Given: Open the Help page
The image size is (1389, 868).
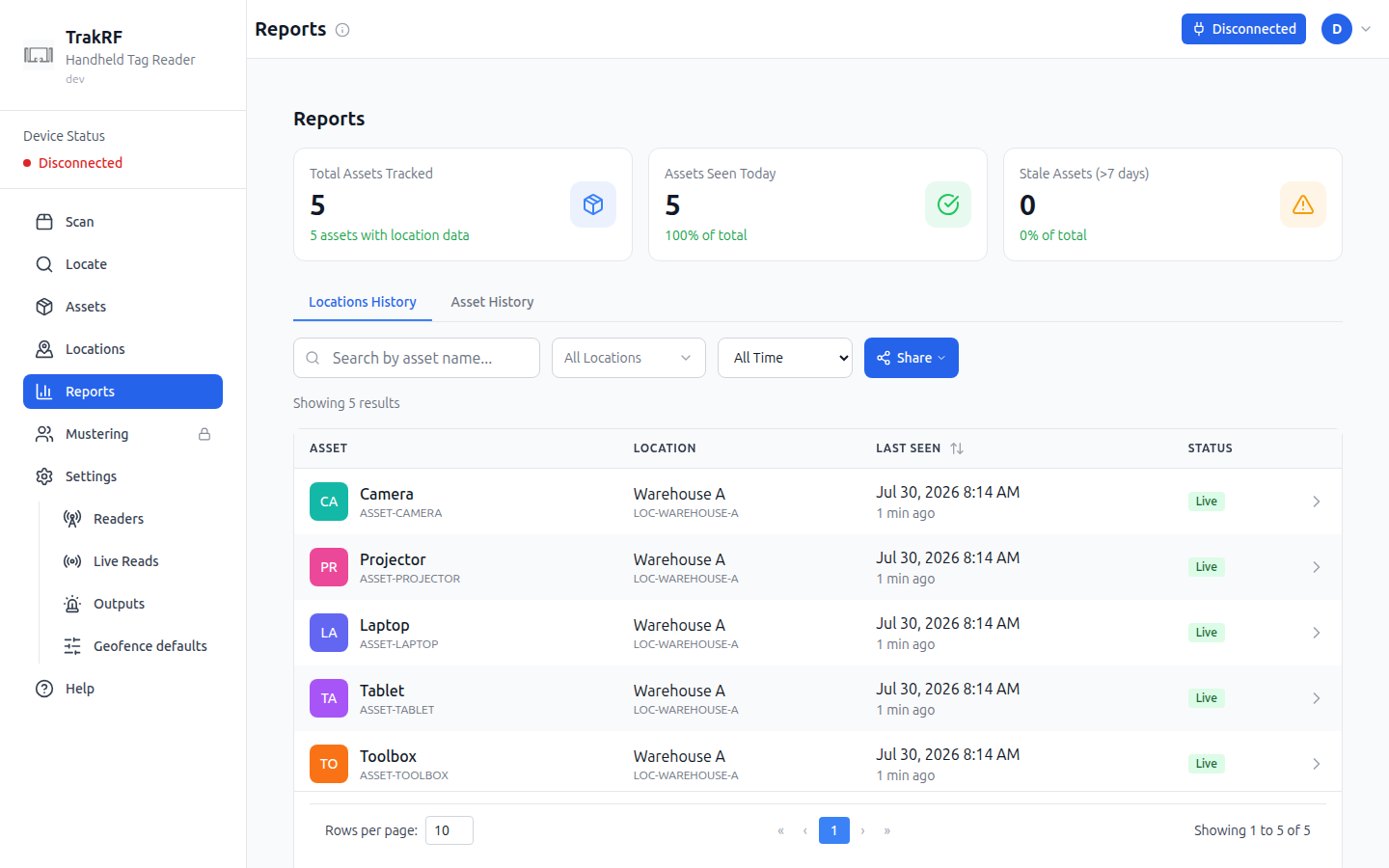Looking at the screenshot, I should pyautogui.click(x=123, y=689).
